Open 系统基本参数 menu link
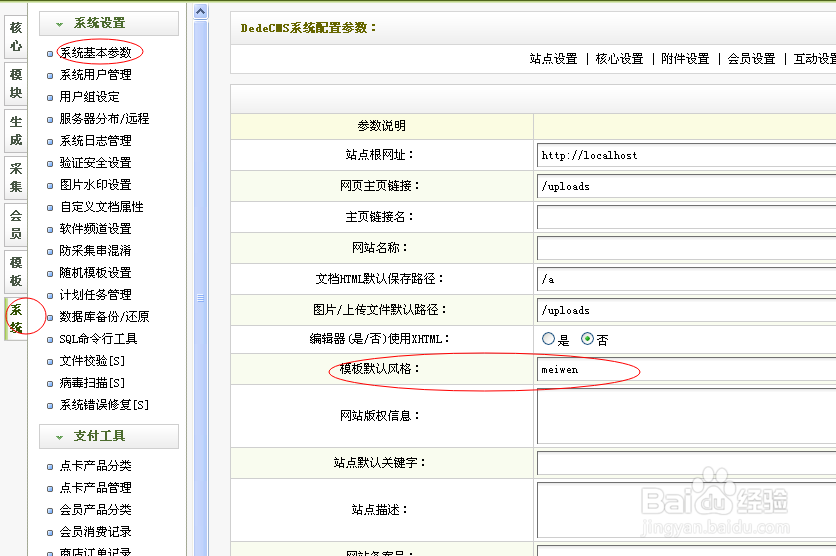This screenshot has width=836, height=556. pyautogui.click(x=95, y=53)
